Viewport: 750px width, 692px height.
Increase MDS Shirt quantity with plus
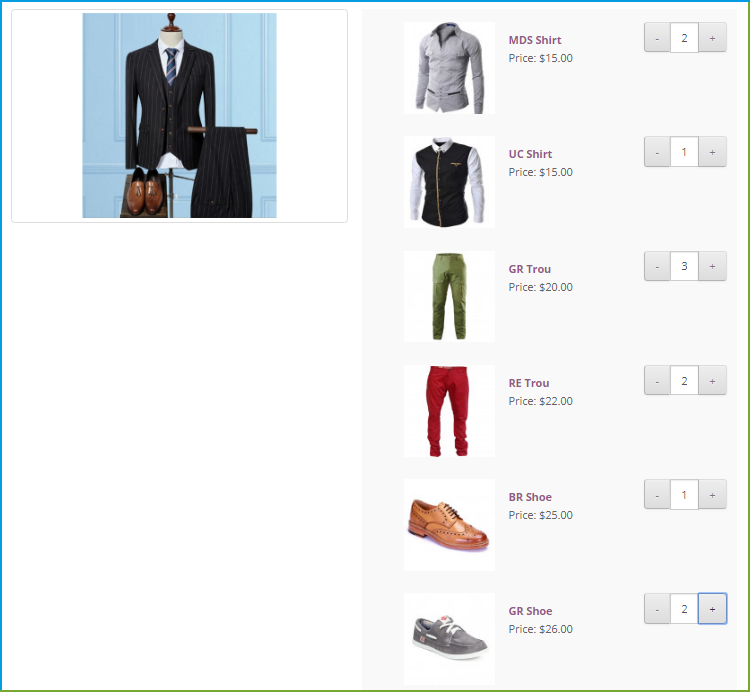[x=712, y=37]
